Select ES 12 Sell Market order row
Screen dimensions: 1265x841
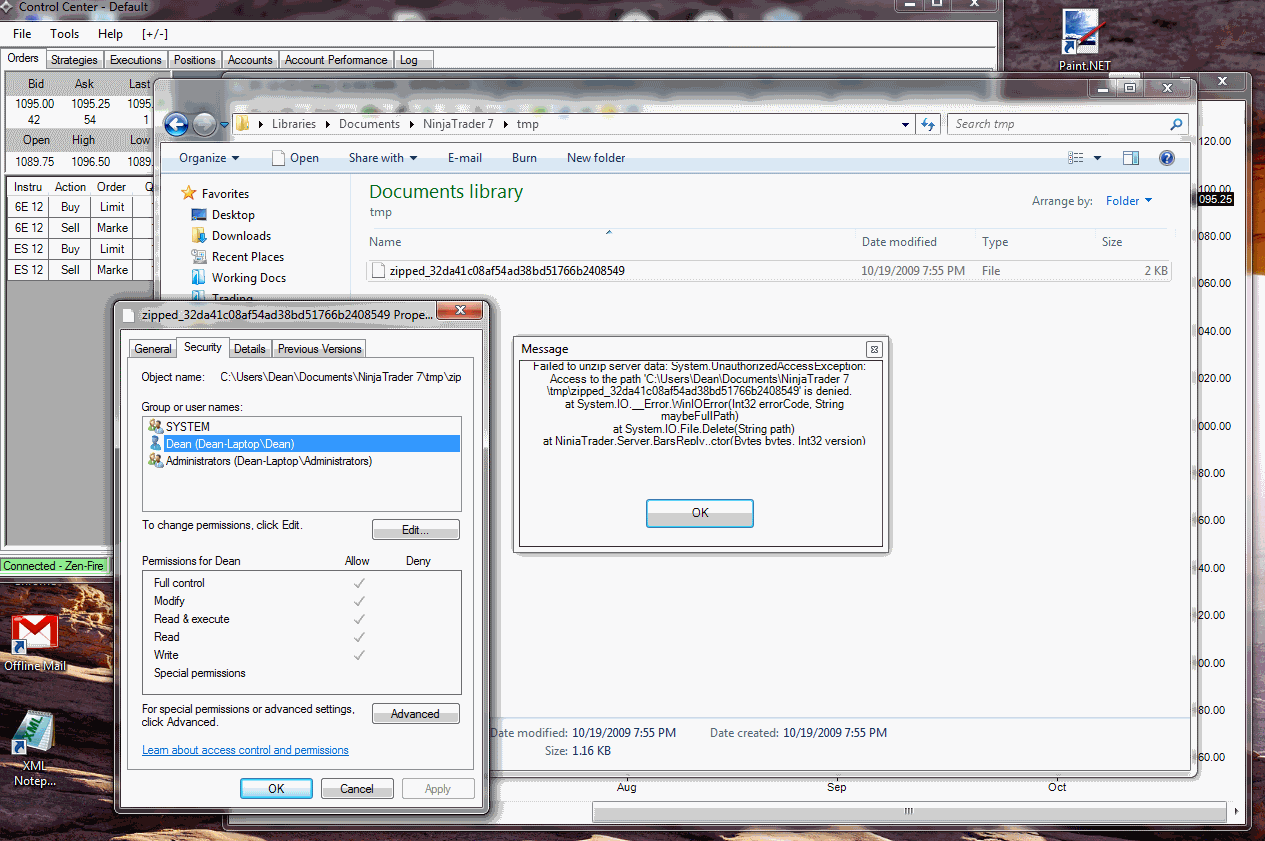point(80,270)
